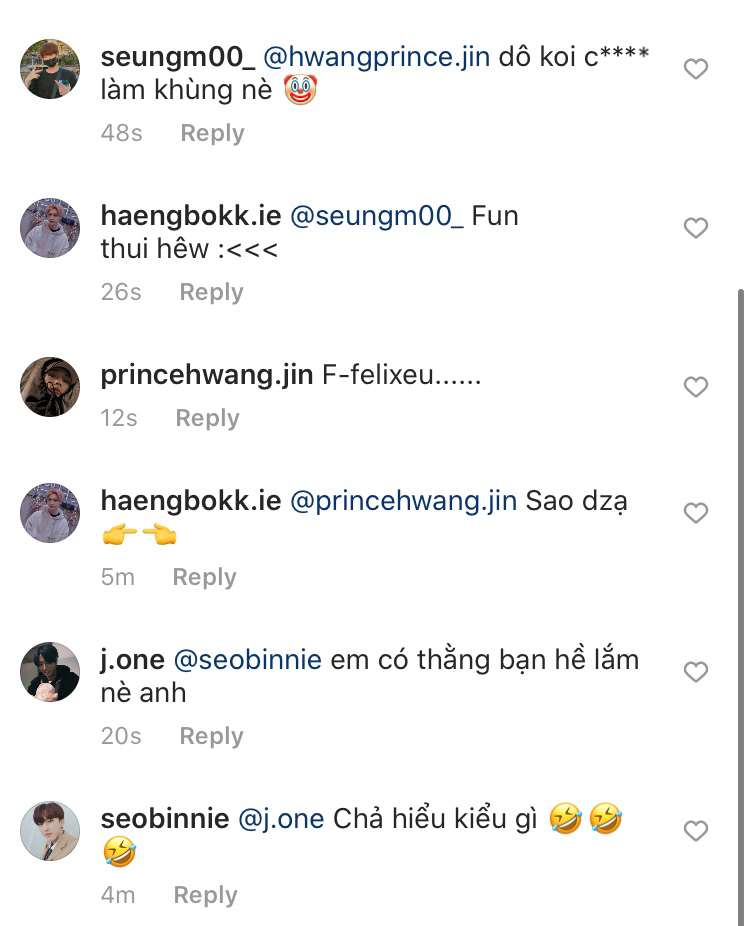This screenshot has height=926, width=750.
Task: Like haengbokk.ie's "Fun thui hêw" comment
Action: point(695,228)
